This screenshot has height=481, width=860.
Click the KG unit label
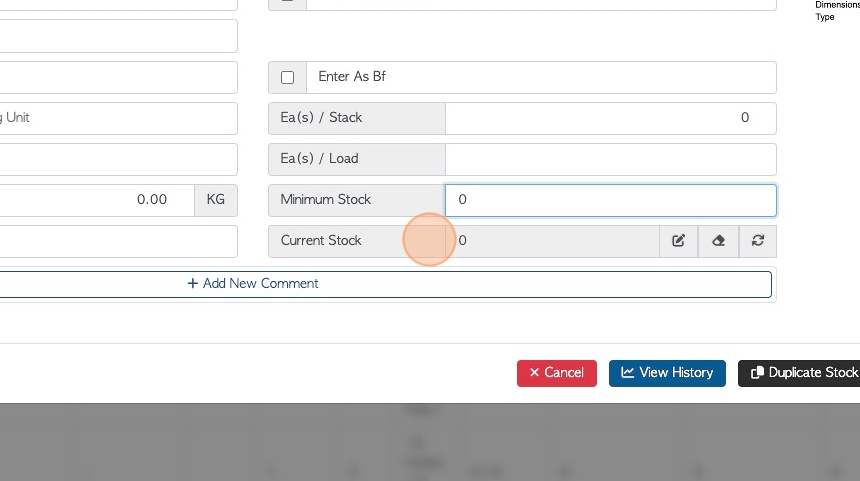tap(216, 200)
